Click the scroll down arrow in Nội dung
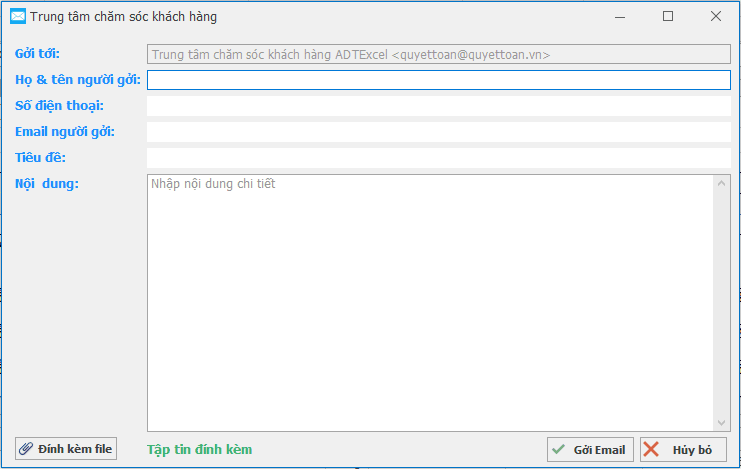 pos(722,423)
